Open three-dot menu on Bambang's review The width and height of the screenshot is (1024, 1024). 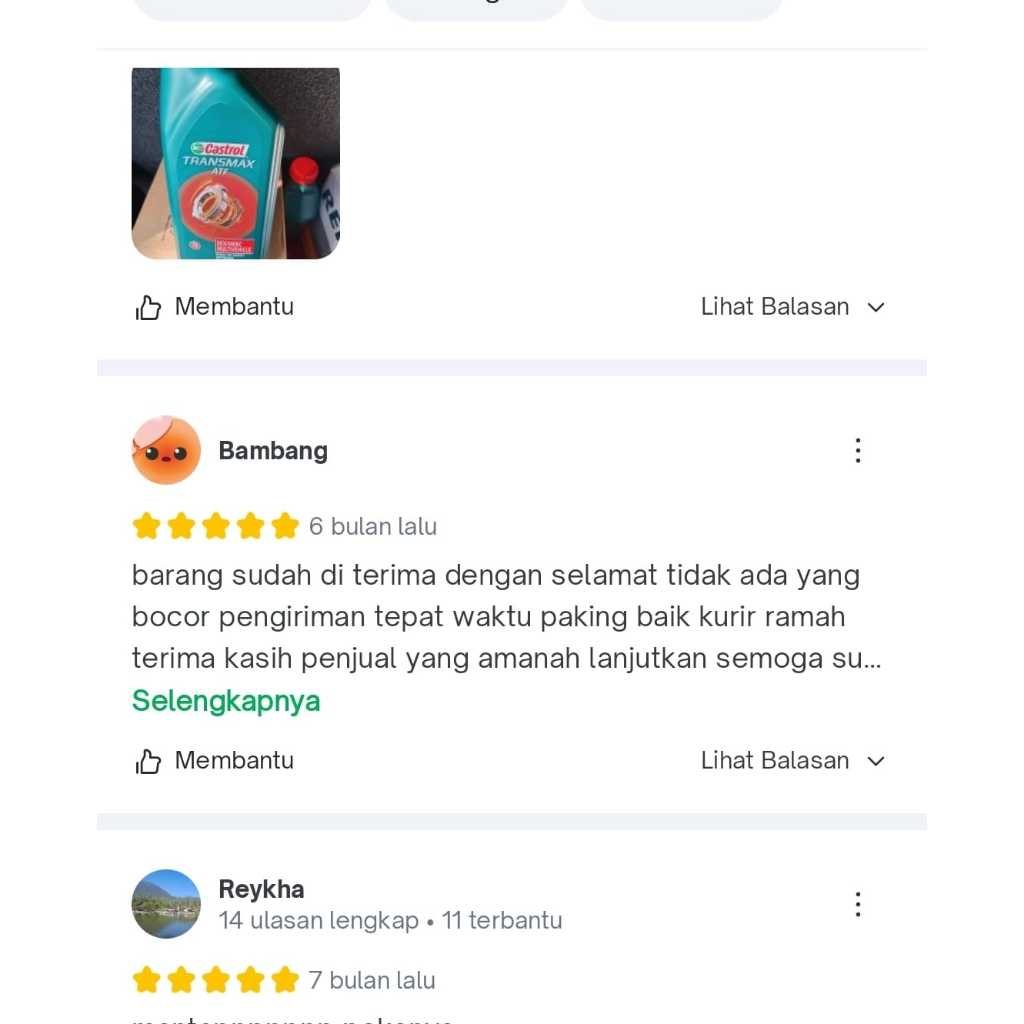858,451
